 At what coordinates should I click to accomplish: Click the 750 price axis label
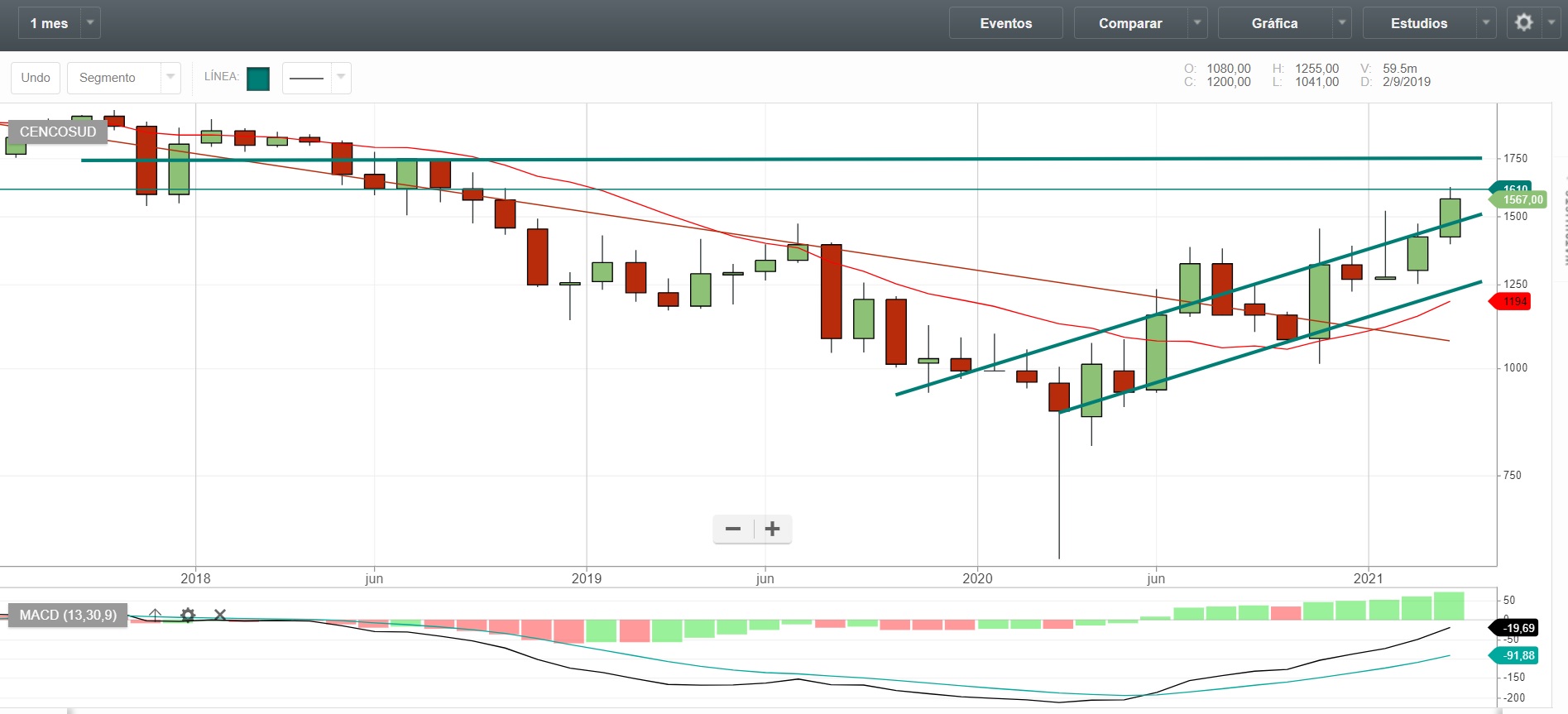(1513, 475)
